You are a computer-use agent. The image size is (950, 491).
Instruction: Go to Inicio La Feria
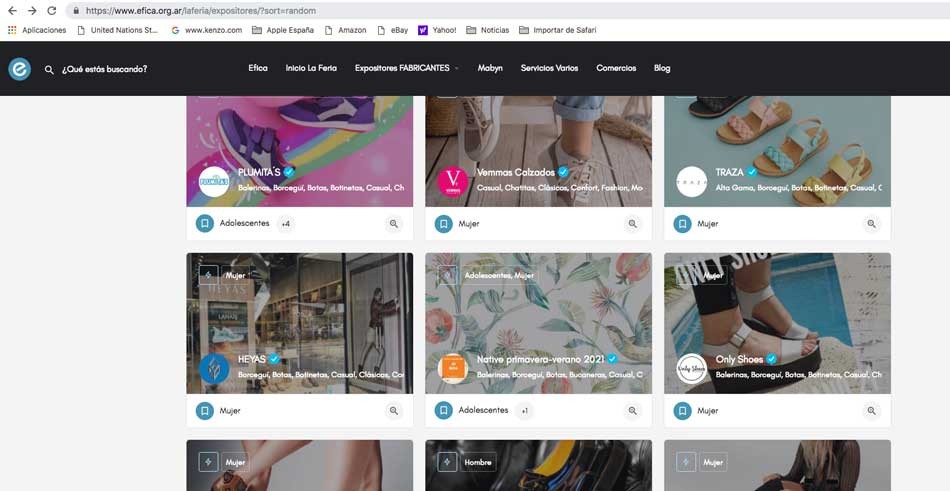coord(311,68)
